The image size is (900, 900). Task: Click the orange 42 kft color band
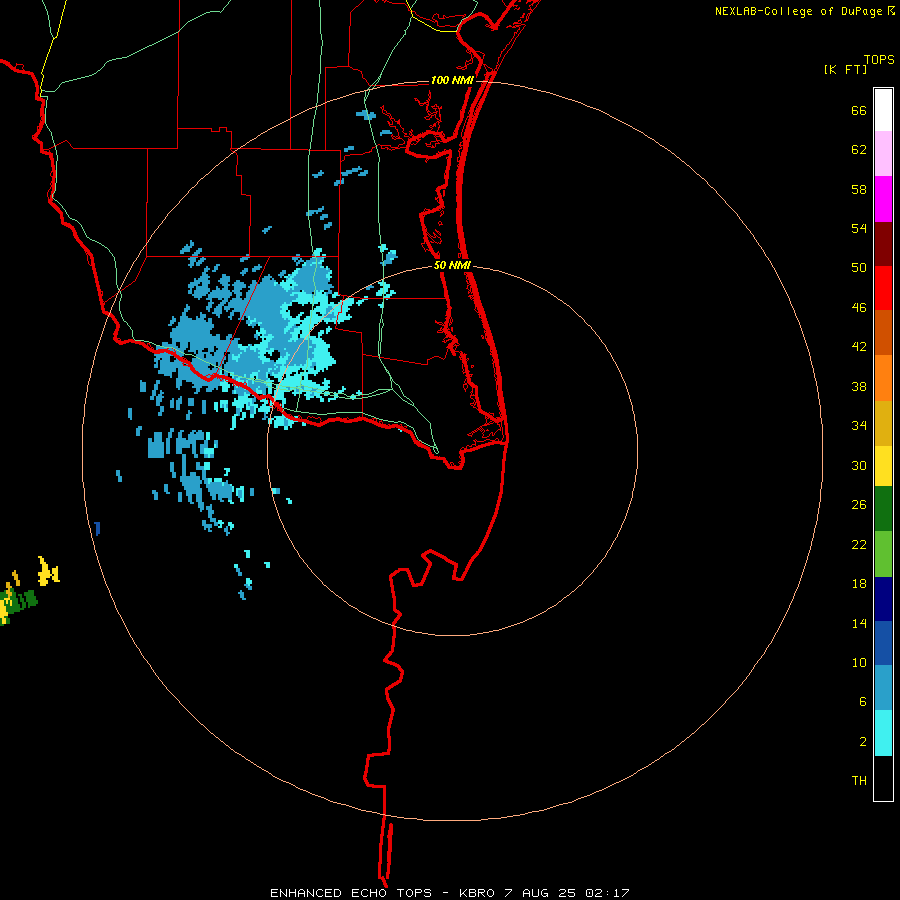(883, 378)
